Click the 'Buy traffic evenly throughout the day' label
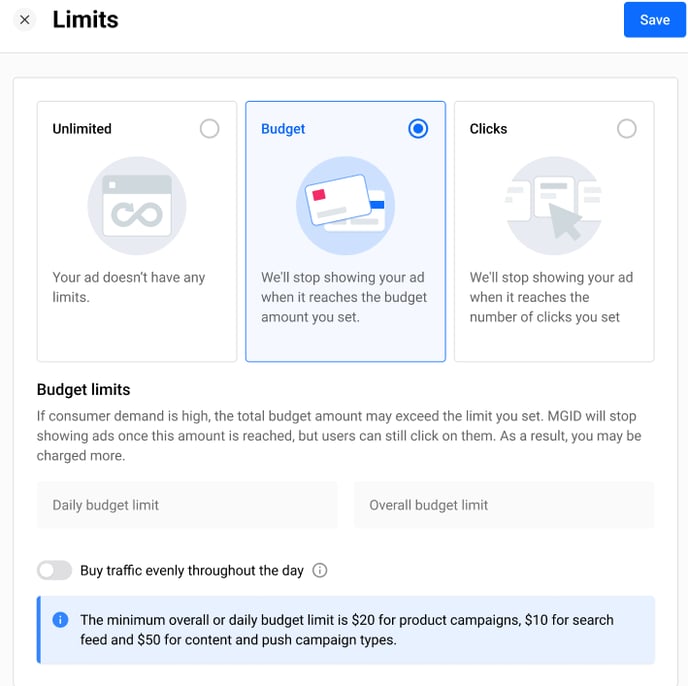Image resolution: width=688 pixels, height=686 pixels. pyautogui.click(x=192, y=571)
